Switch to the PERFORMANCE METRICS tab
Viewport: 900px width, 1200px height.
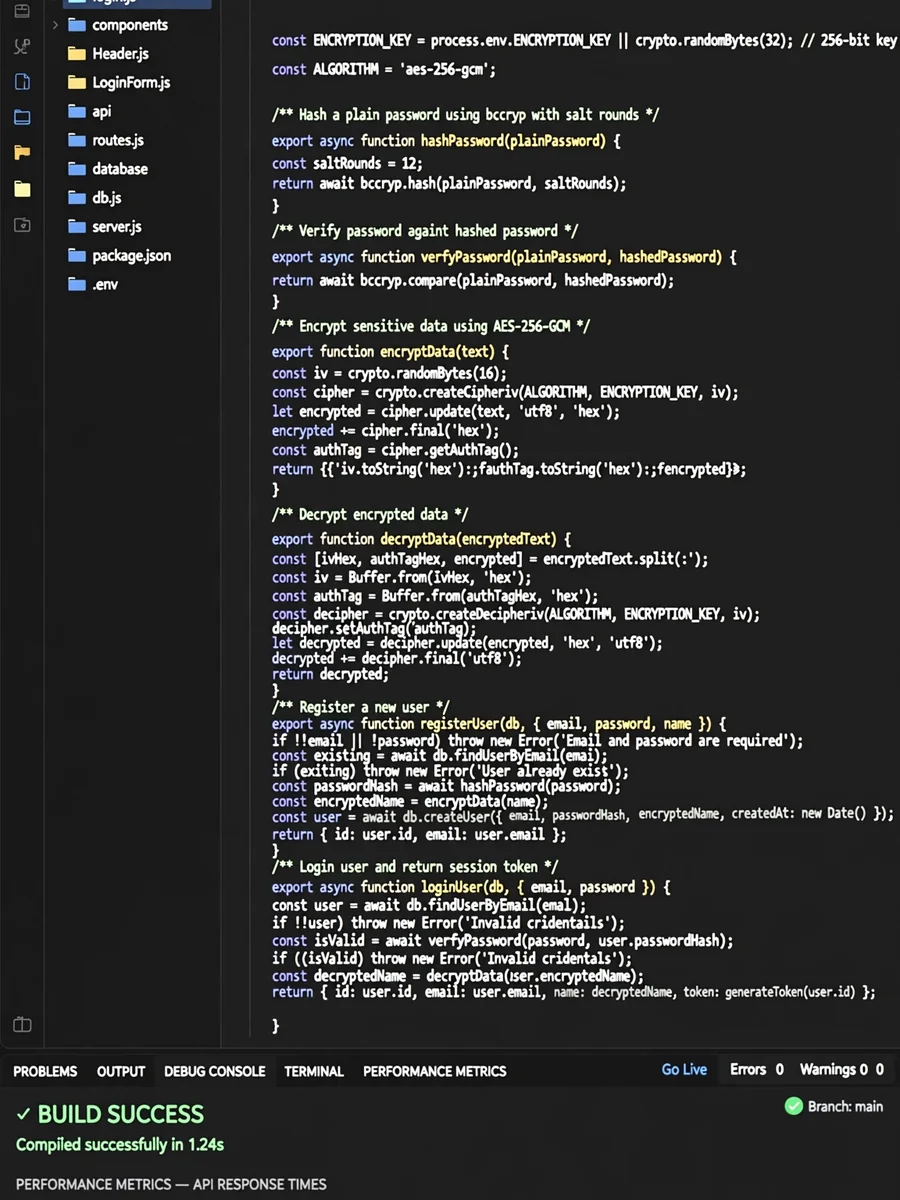pyautogui.click(x=435, y=1071)
